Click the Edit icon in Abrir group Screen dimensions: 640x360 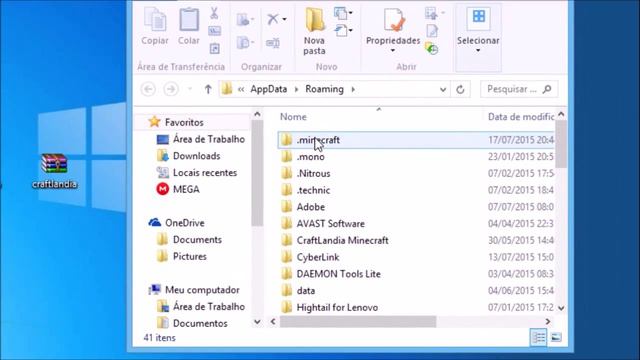click(432, 31)
